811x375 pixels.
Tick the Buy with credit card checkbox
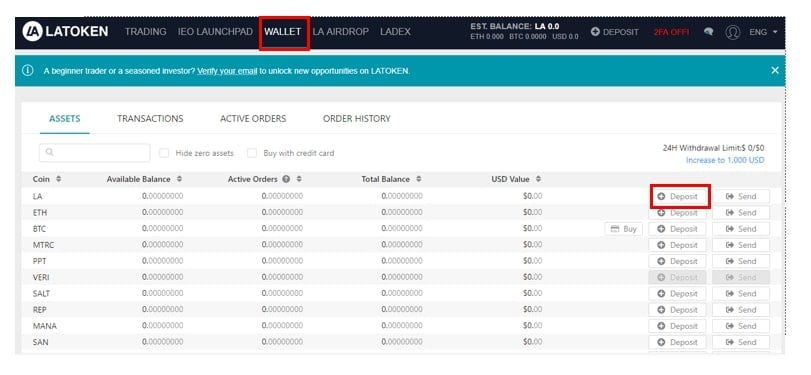pyautogui.click(x=252, y=153)
